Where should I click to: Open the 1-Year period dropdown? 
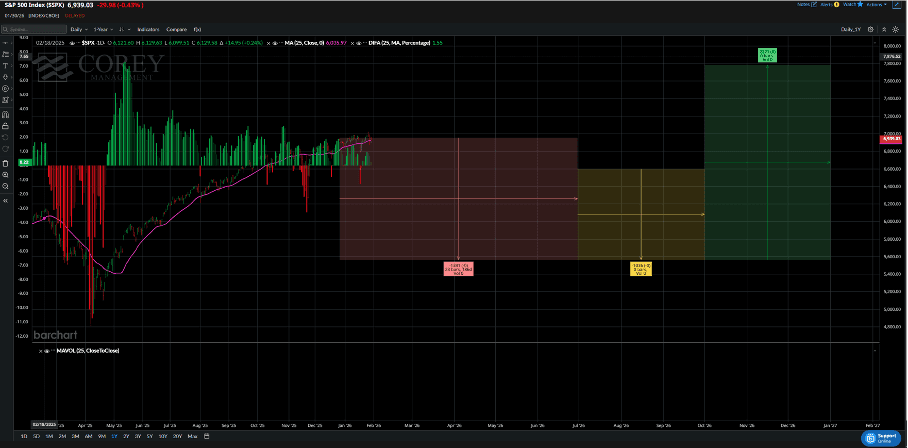coord(103,29)
